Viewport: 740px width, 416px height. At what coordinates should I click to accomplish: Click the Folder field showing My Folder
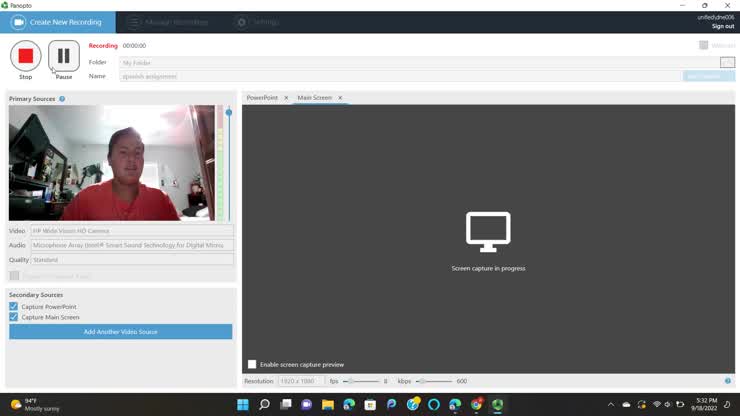coord(419,62)
